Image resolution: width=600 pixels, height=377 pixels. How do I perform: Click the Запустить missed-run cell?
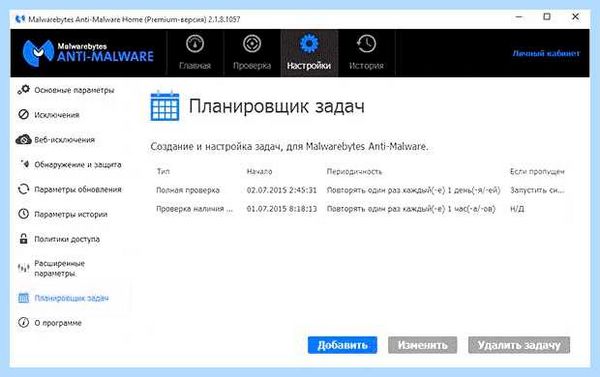[x=537, y=190]
